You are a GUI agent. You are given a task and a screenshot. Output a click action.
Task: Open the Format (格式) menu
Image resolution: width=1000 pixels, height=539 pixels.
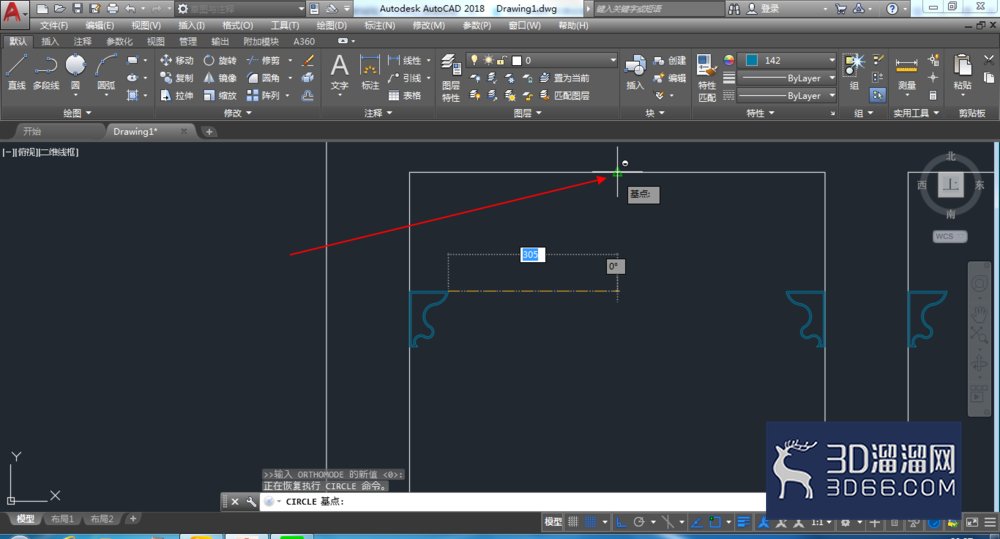(x=237, y=26)
